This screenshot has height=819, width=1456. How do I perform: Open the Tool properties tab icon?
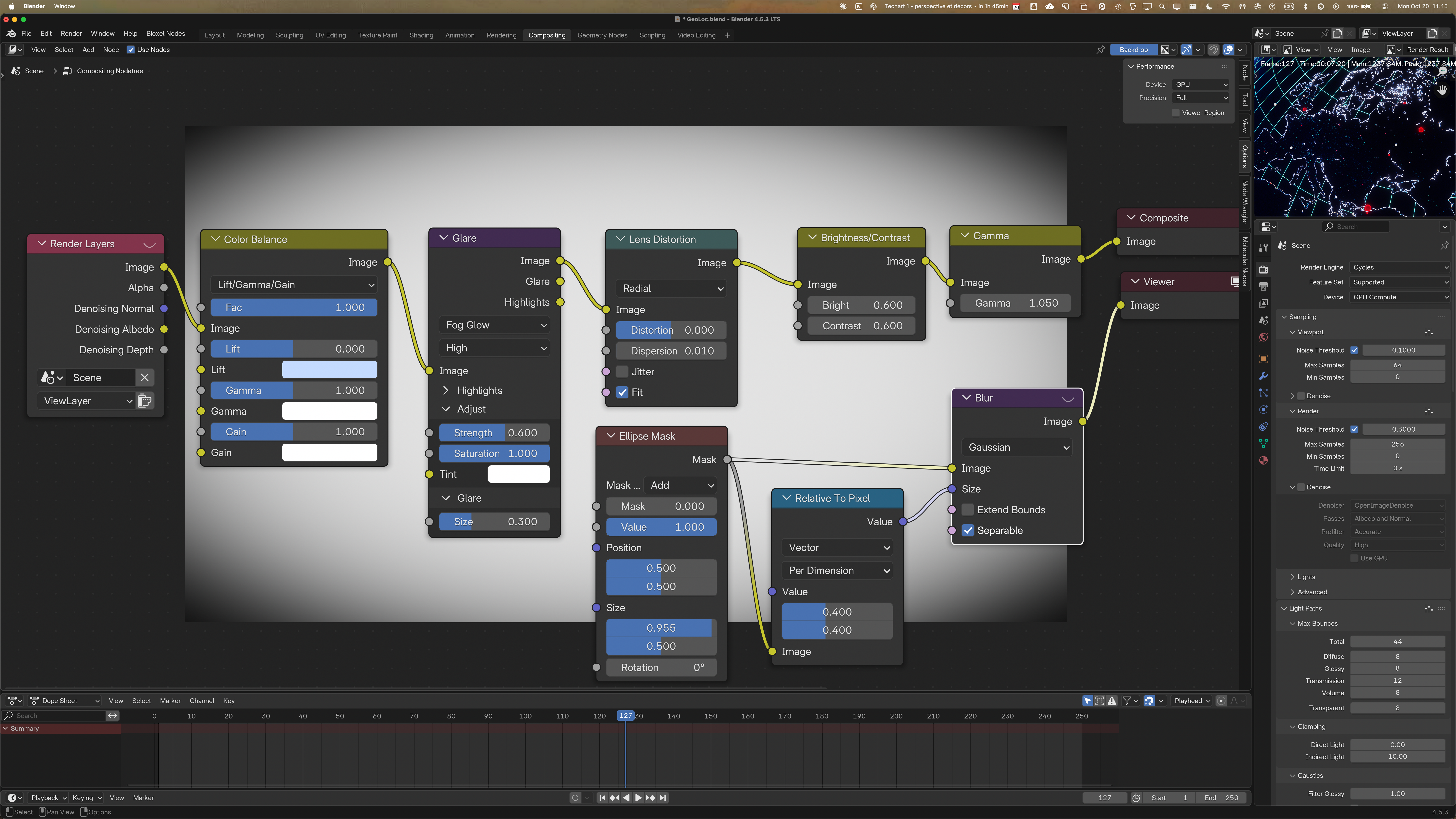pyautogui.click(x=1263, y=248)
